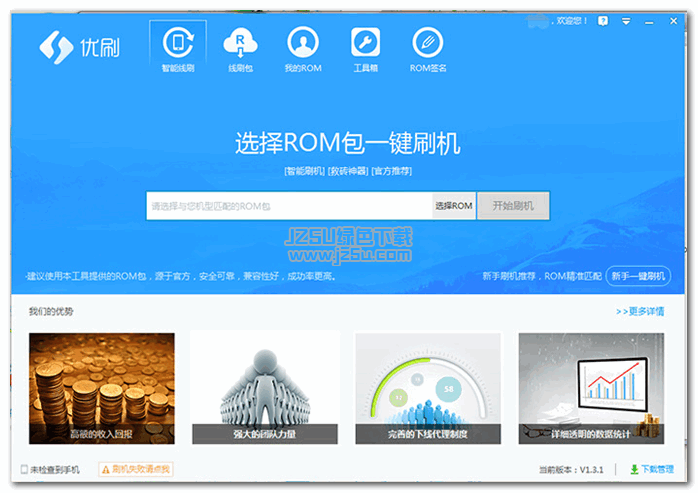Click the ROM package path input field

[289, 206]
